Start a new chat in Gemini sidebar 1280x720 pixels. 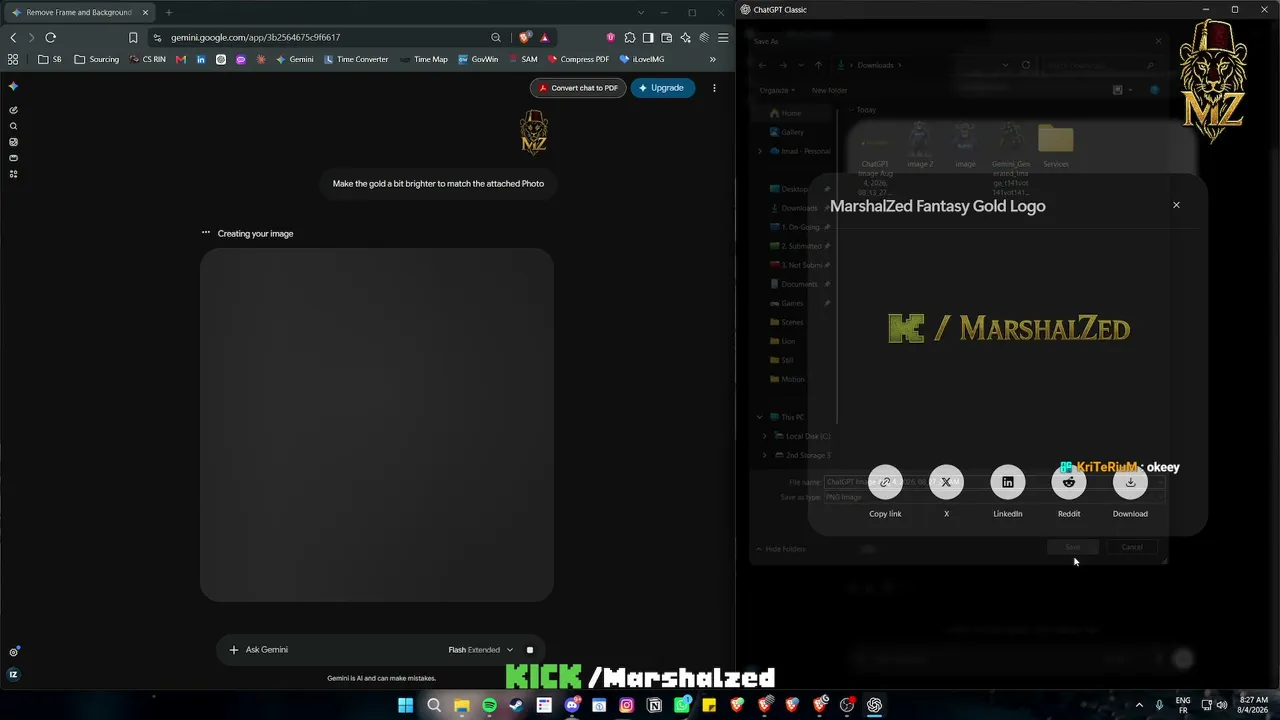click(13, 110)
